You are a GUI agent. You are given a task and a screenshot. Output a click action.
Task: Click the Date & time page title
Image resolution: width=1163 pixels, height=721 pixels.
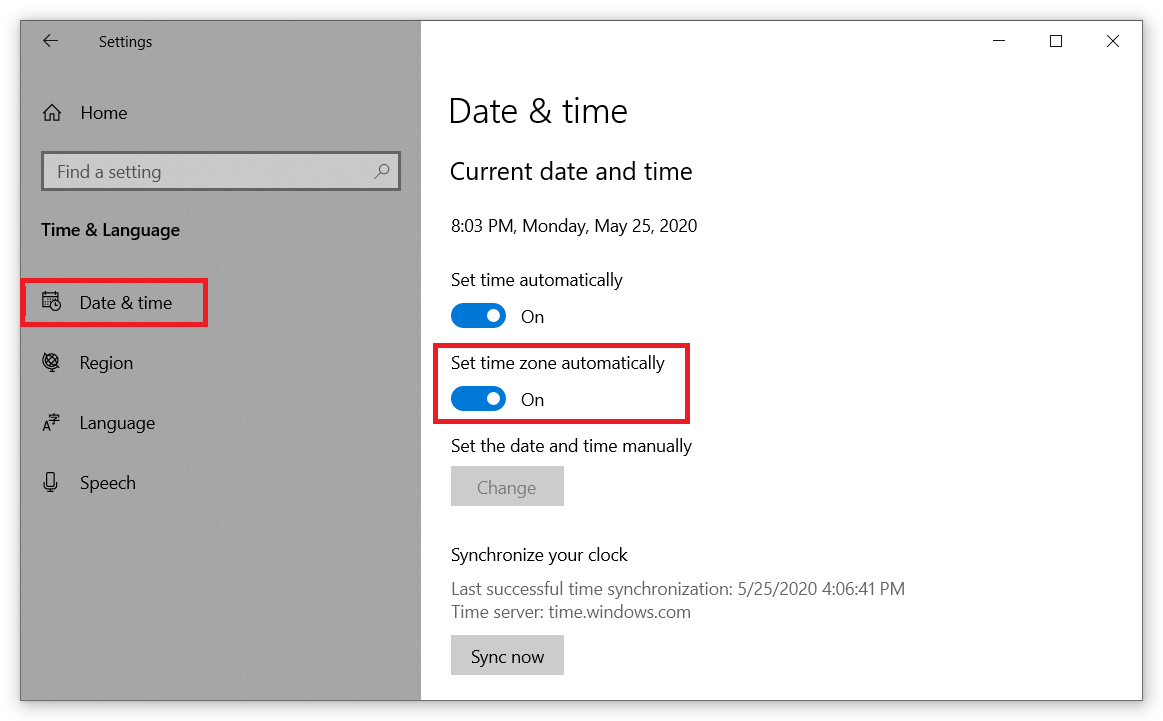(538, 111)
